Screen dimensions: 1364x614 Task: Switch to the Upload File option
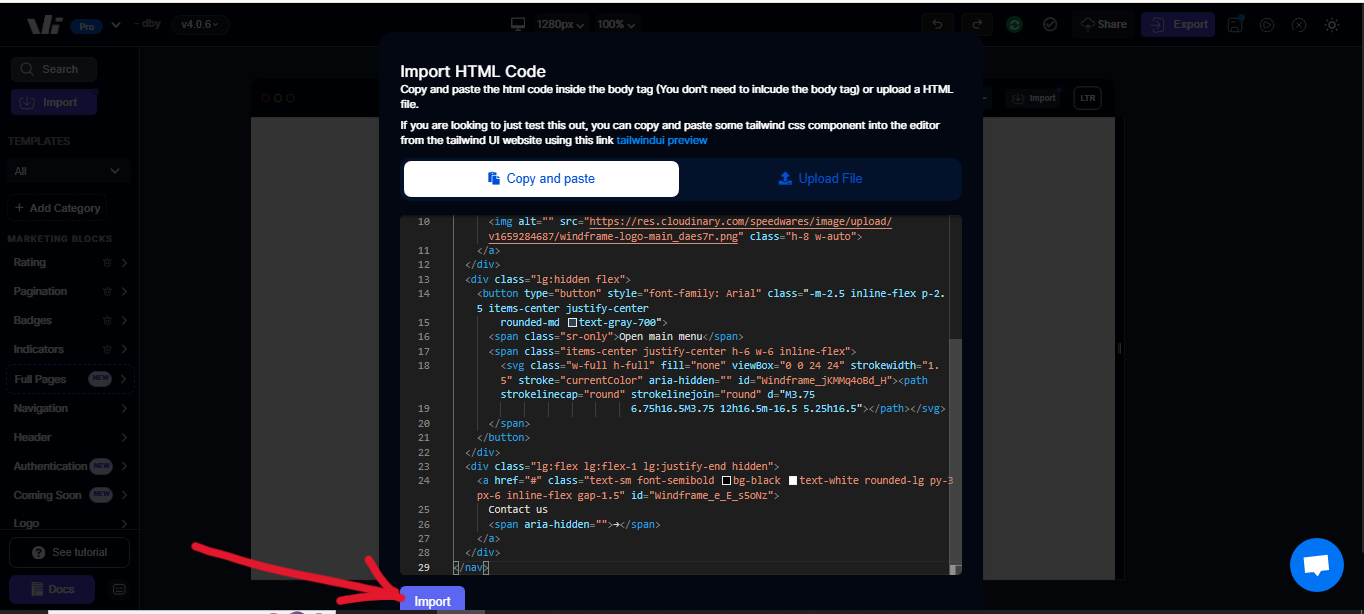tap(820, 178)
